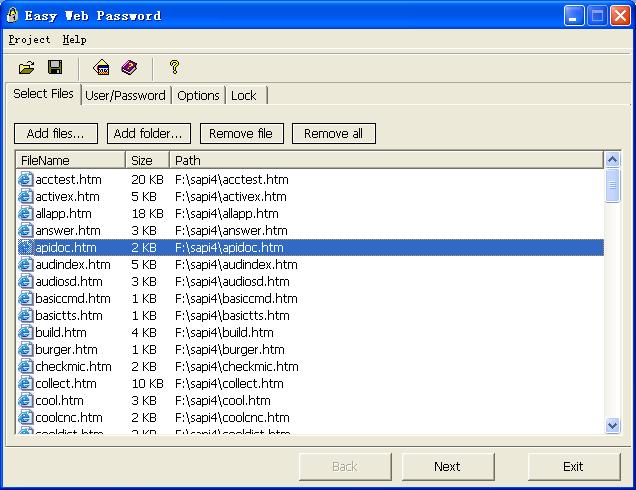Click the file list scroll up arrow
The image size is (636, 490).
612,159
